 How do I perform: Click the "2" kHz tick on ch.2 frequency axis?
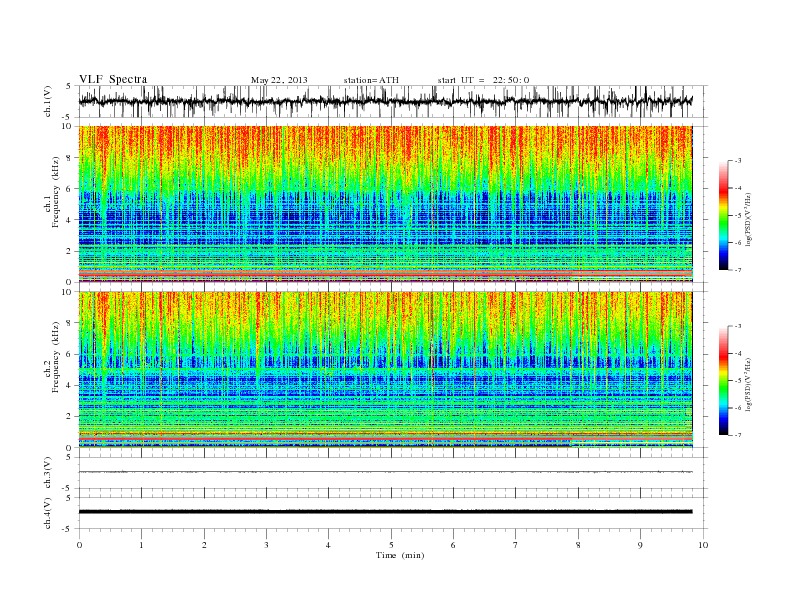[x=70, y=417]
